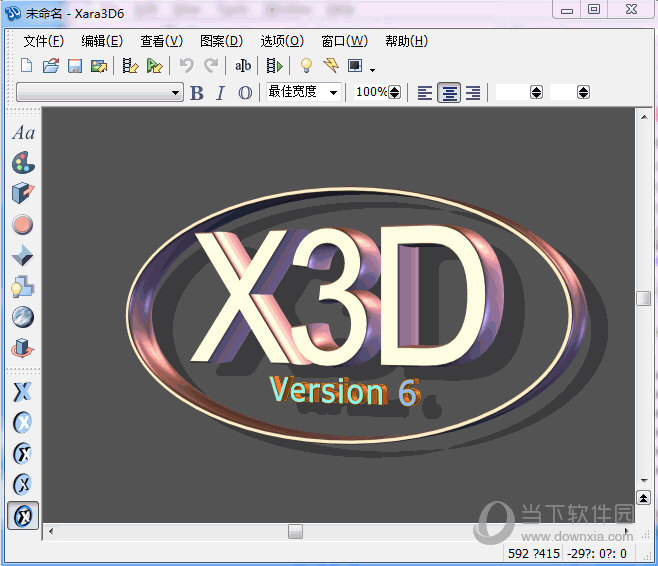Click the apply style icon with green arrow

(x=155, y=66)
